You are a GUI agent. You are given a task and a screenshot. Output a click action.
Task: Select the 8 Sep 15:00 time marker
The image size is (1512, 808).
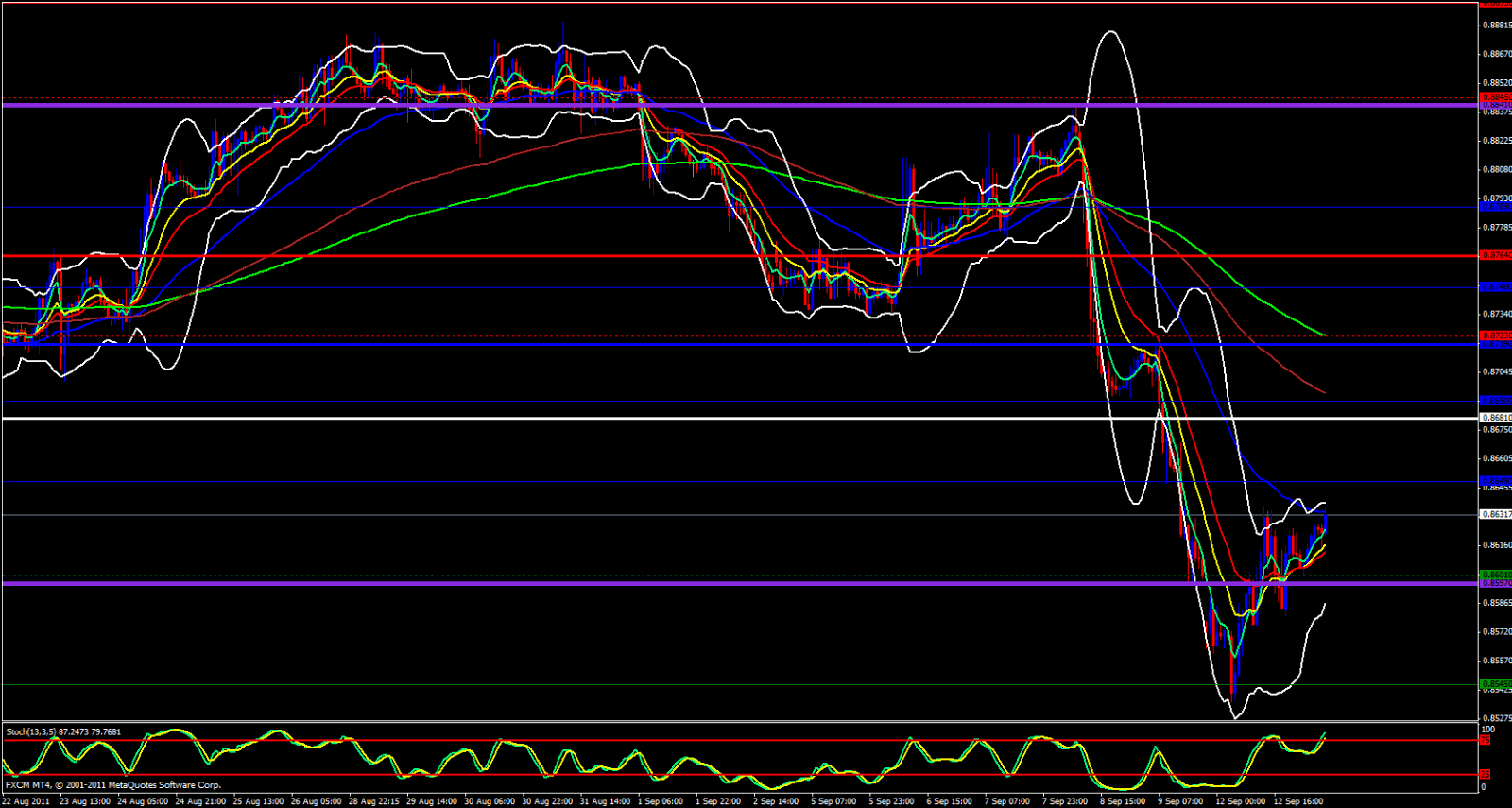pyautogui.click(x=1122, y=801)
